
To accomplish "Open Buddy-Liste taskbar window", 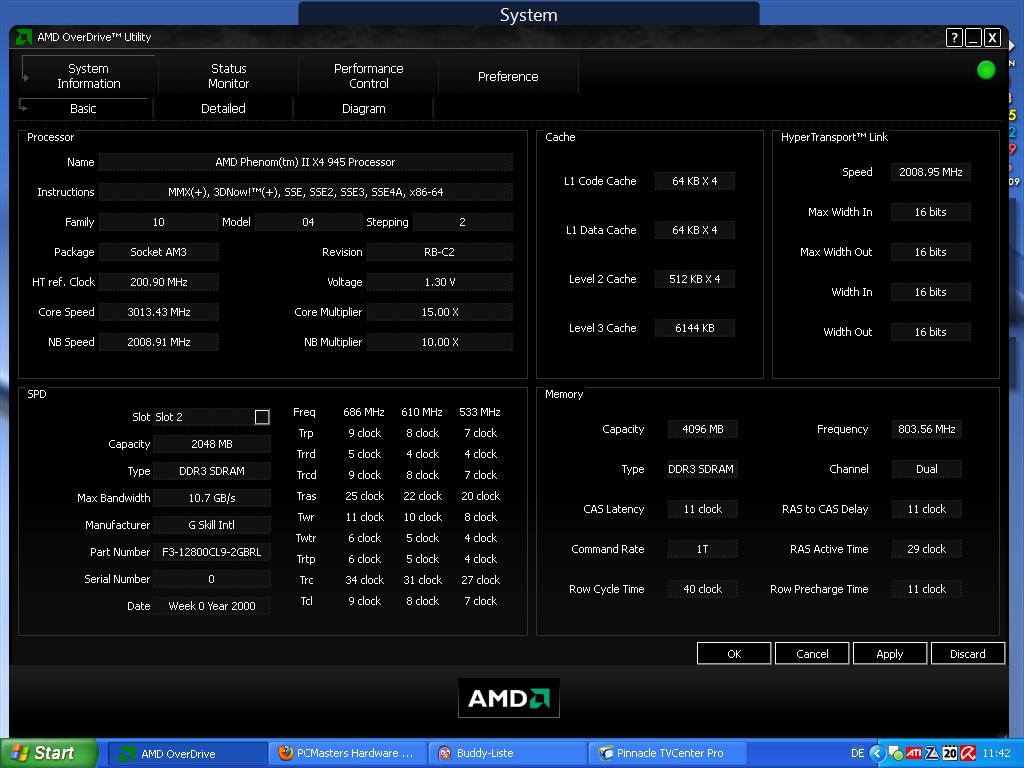I will (508, 753).
